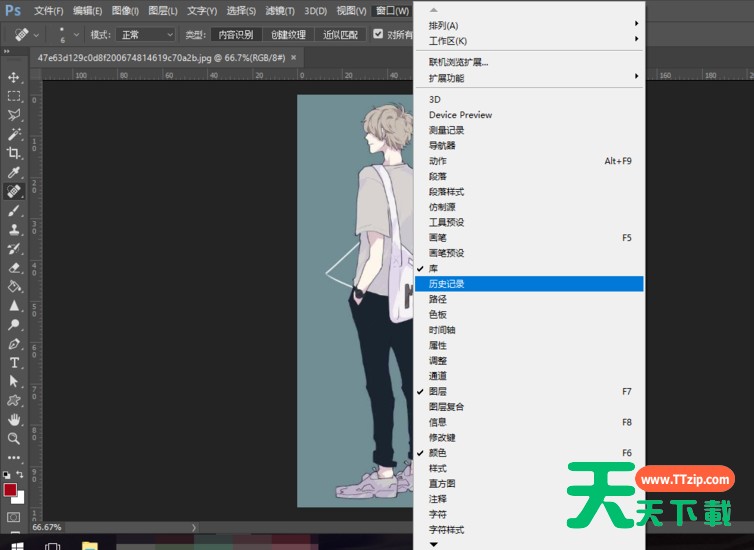Open the 文件(F) menu
The height and width of the screenshot is (550, 754).
(x=49, y=11)
